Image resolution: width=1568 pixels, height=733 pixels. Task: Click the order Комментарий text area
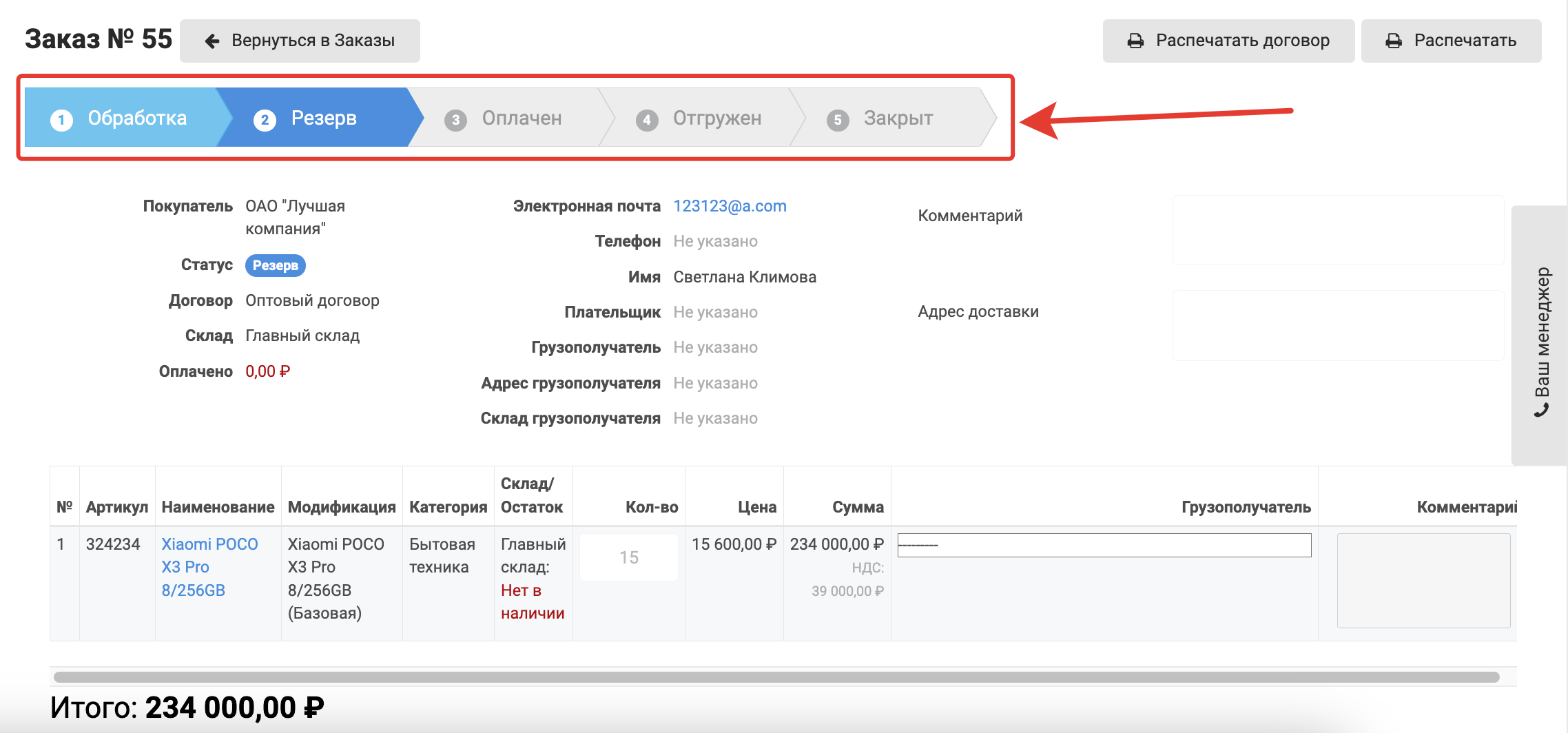coord(1338,230)
